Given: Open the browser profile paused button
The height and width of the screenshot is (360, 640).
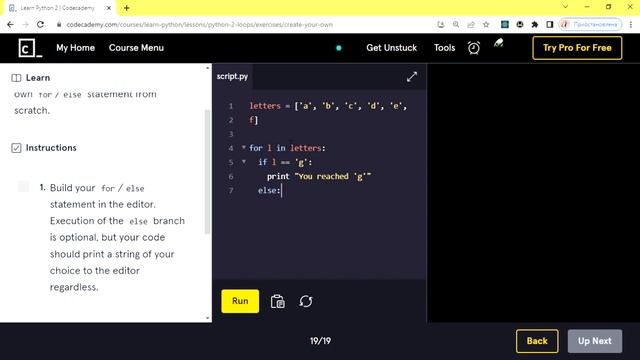Looking at the screenshot, I should 590,24.
